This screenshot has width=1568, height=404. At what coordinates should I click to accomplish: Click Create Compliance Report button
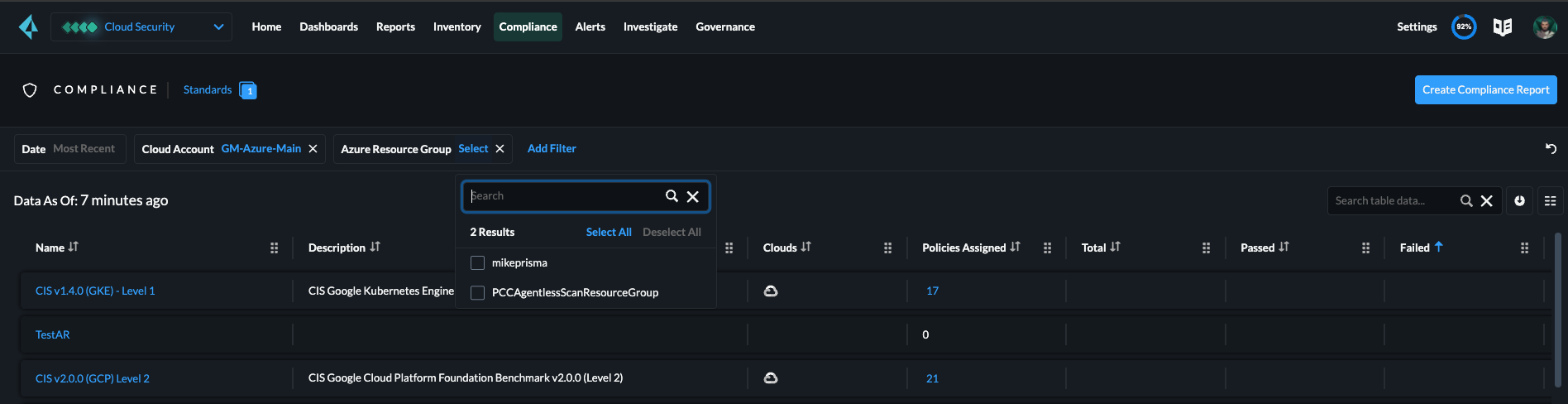(x=1485, y=90)
